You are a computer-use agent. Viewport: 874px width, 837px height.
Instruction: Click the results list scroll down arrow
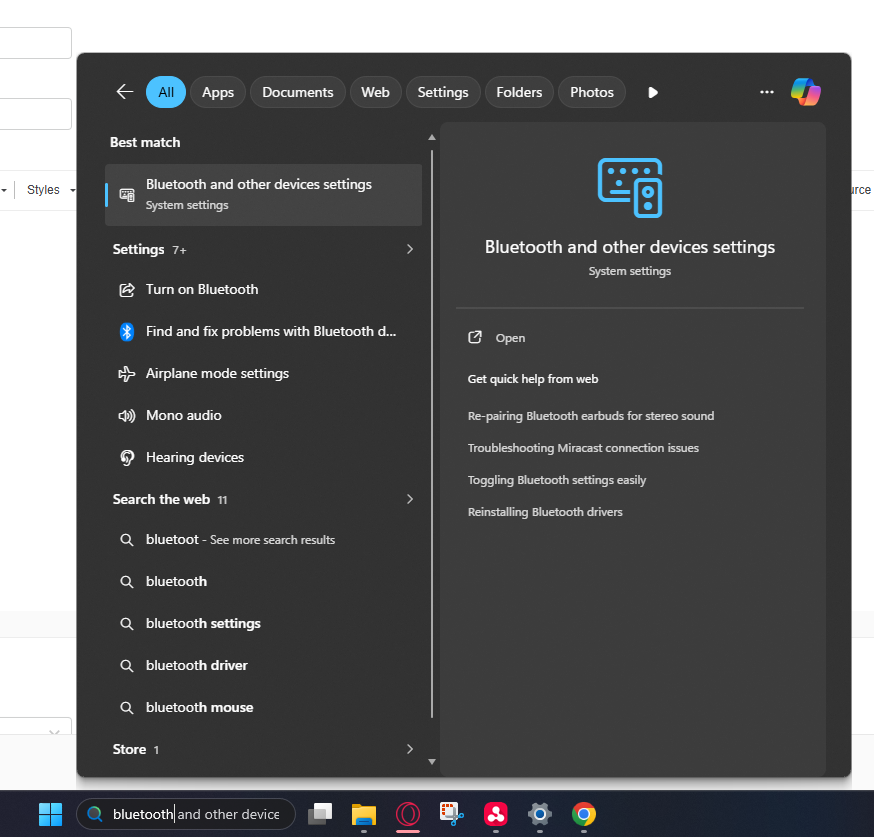(x=431, y=761)
